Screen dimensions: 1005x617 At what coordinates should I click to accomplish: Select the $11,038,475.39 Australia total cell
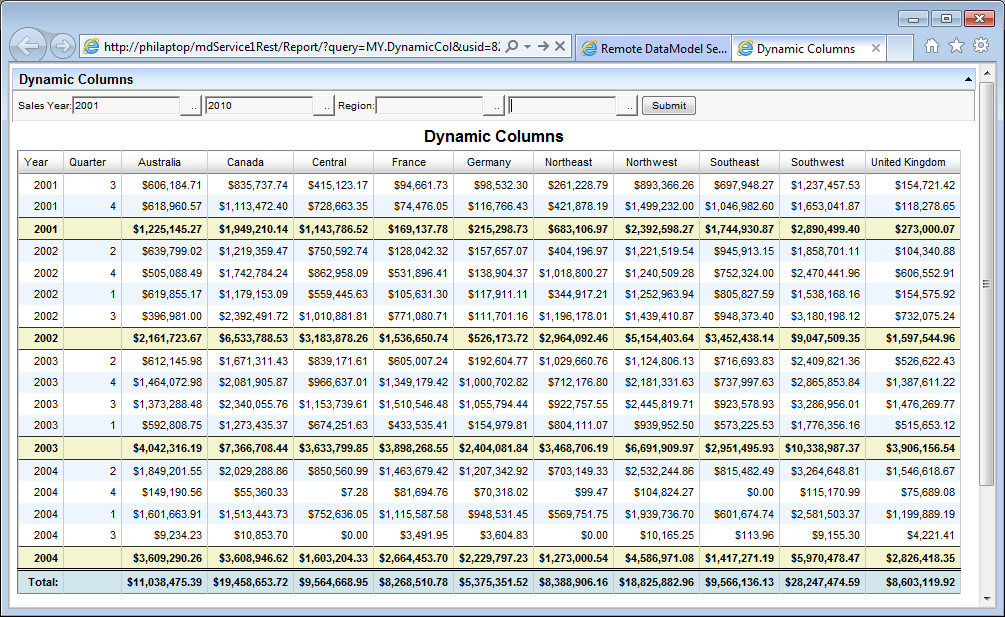coord(164,582)
